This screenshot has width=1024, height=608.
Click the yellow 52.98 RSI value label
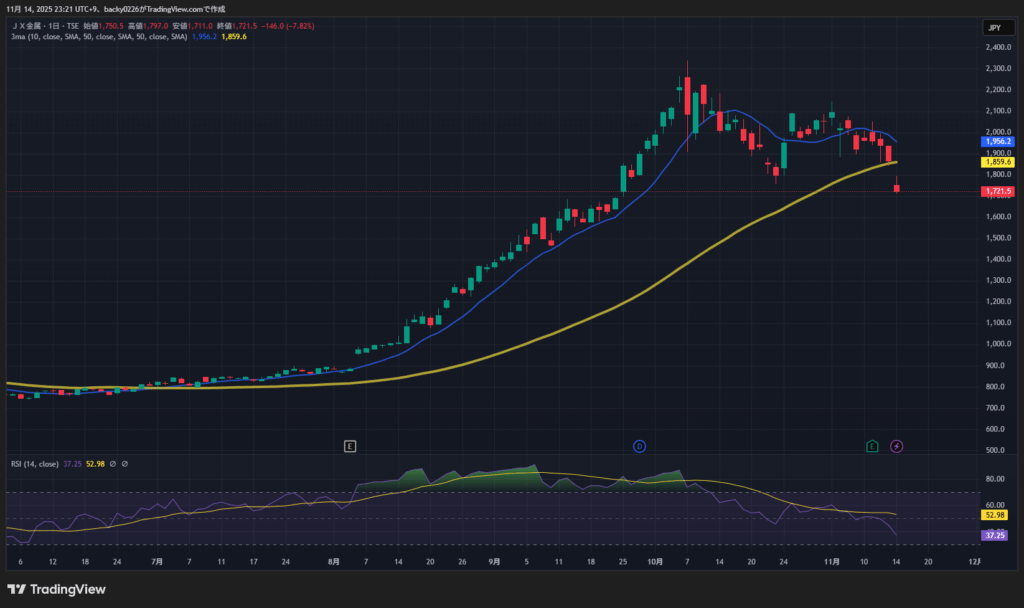pyautogui.click(x=994, y=515)
